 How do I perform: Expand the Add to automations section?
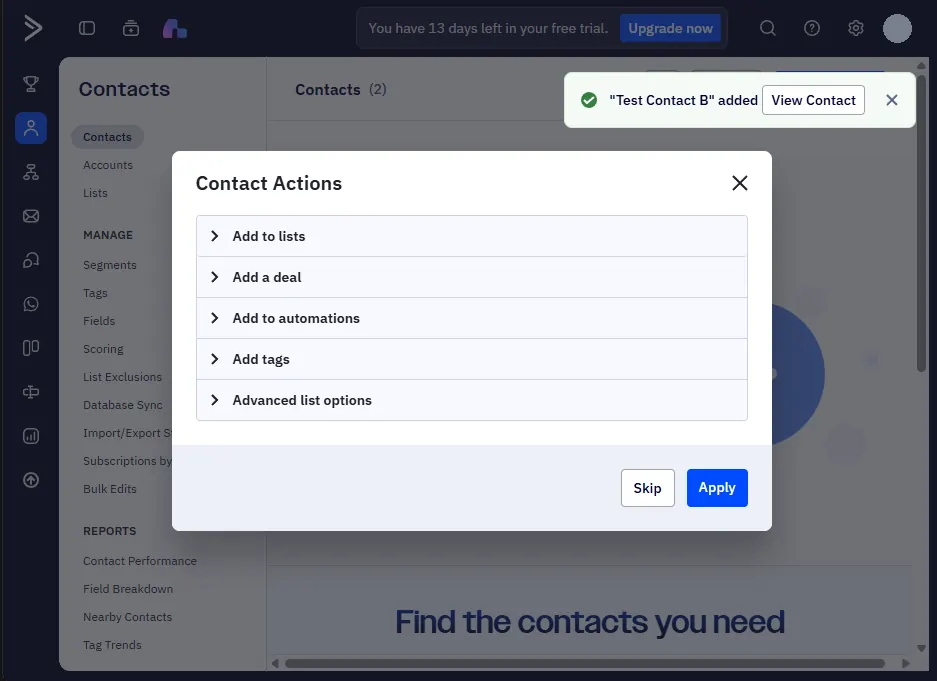(x=471, y=318)
